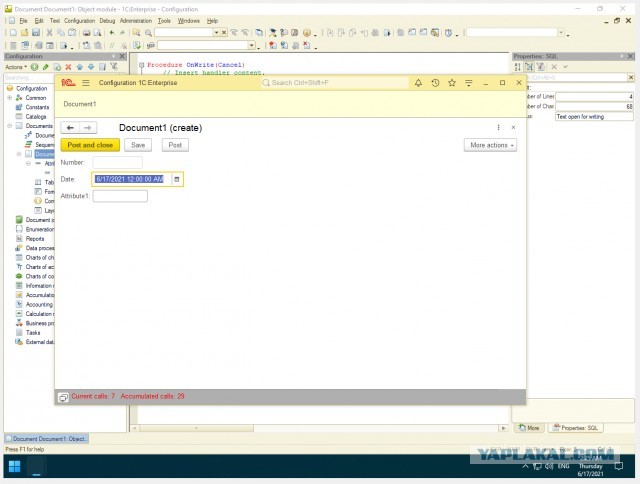Open the hamburger main menu in 1C window
The width and height of the screenshot is (640, 484).
tap(86, 83)
